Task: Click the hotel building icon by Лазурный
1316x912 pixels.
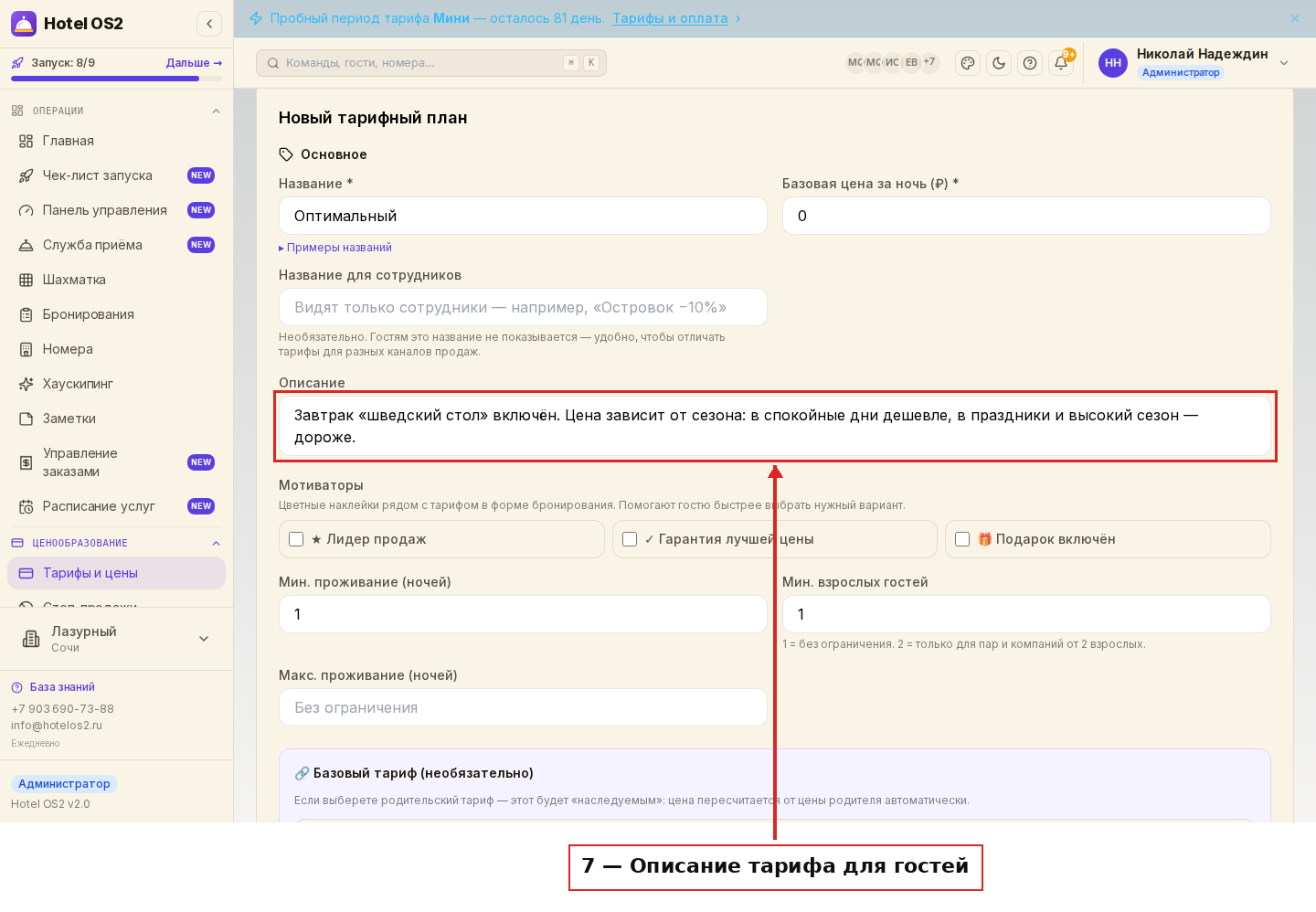Action: (31, 639)
